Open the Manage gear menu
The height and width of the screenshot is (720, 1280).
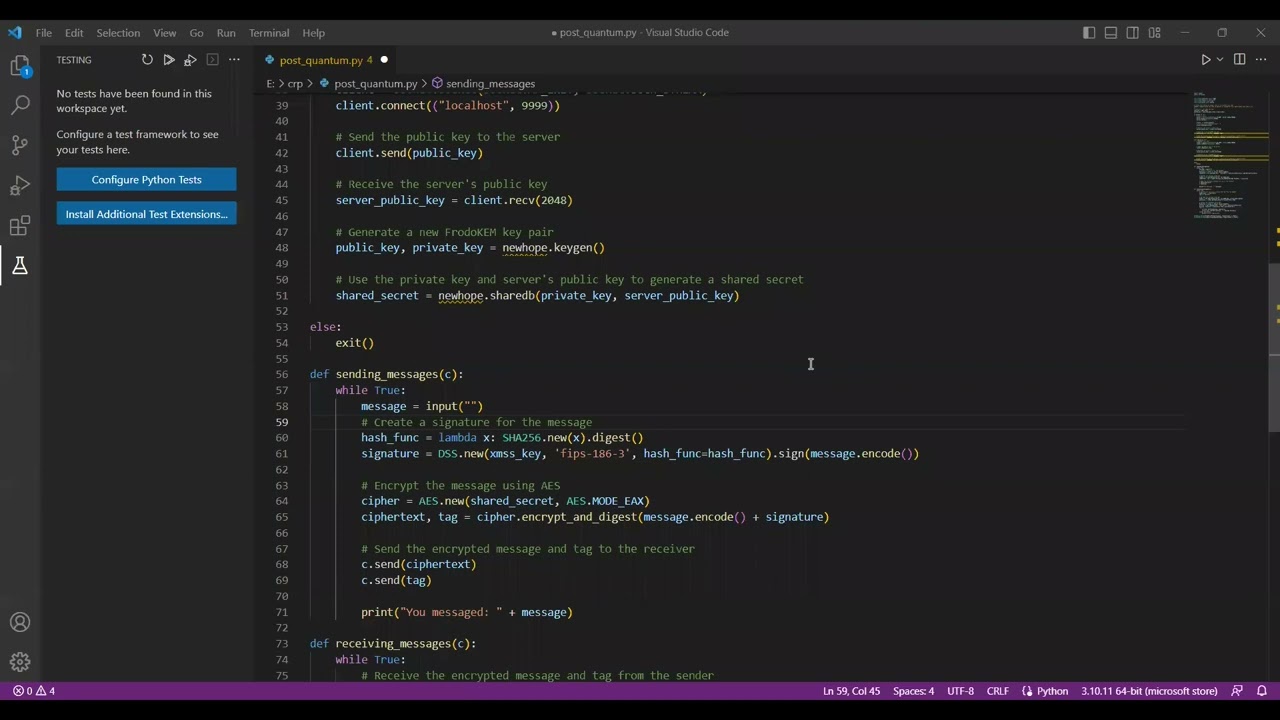(x=20, y=662)
